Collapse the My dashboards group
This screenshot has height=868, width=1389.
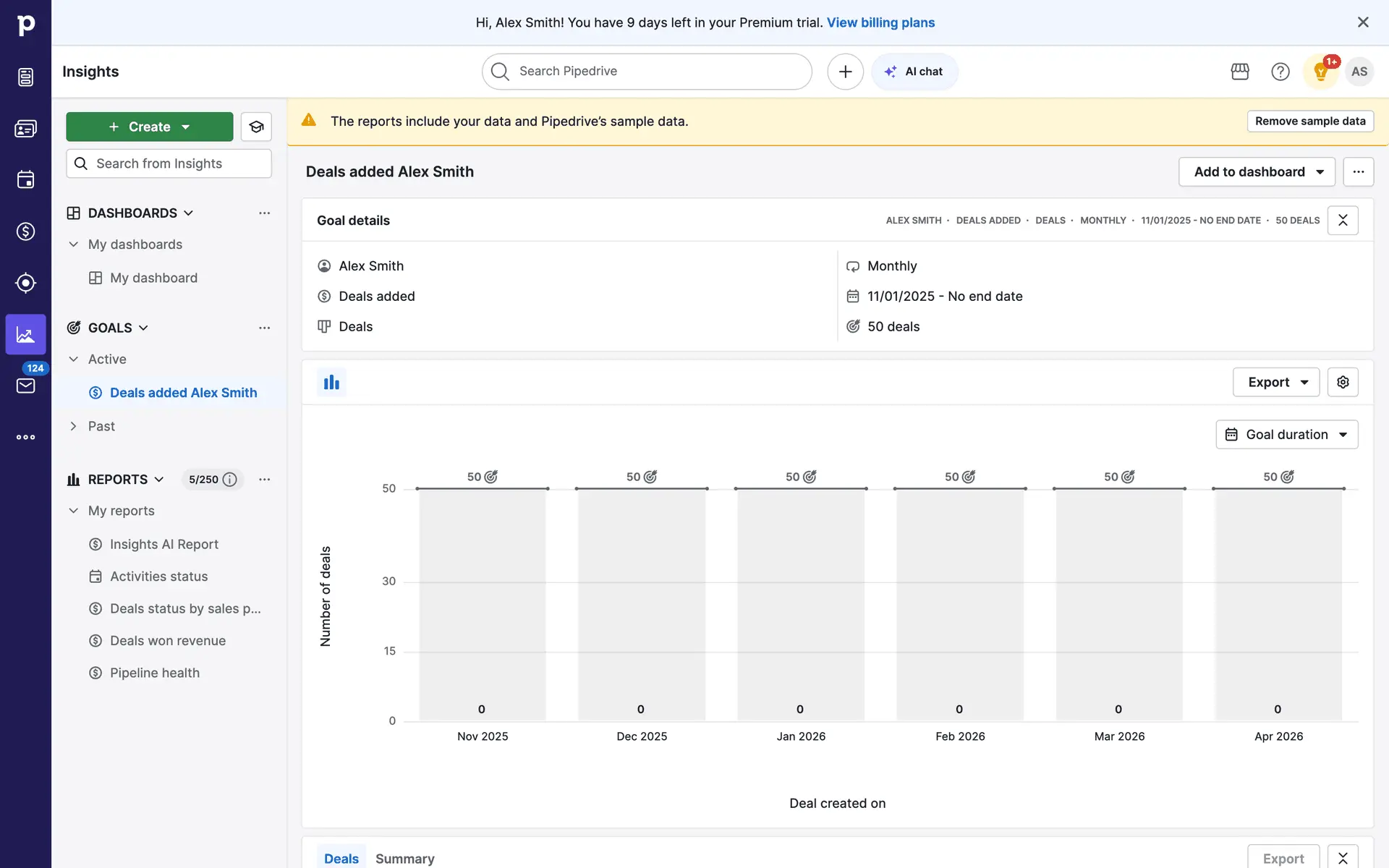pyautogui.click(x=73, y=244)
